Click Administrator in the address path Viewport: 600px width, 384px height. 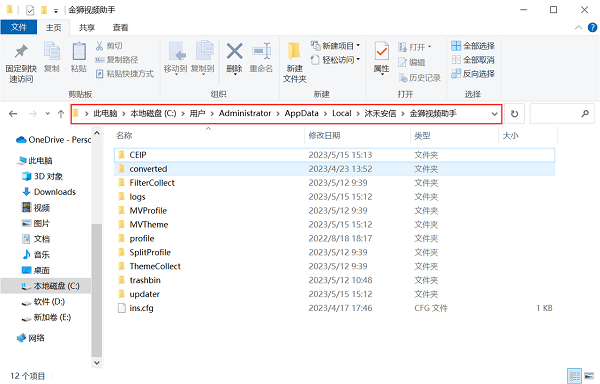[x=245, y=114]
